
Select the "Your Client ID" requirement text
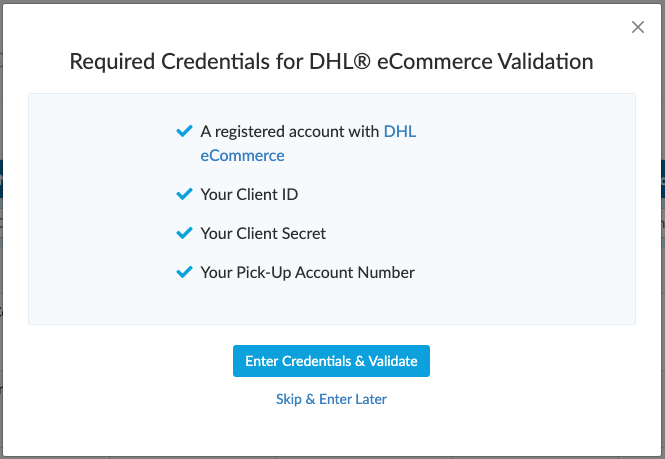click(249, 194)
